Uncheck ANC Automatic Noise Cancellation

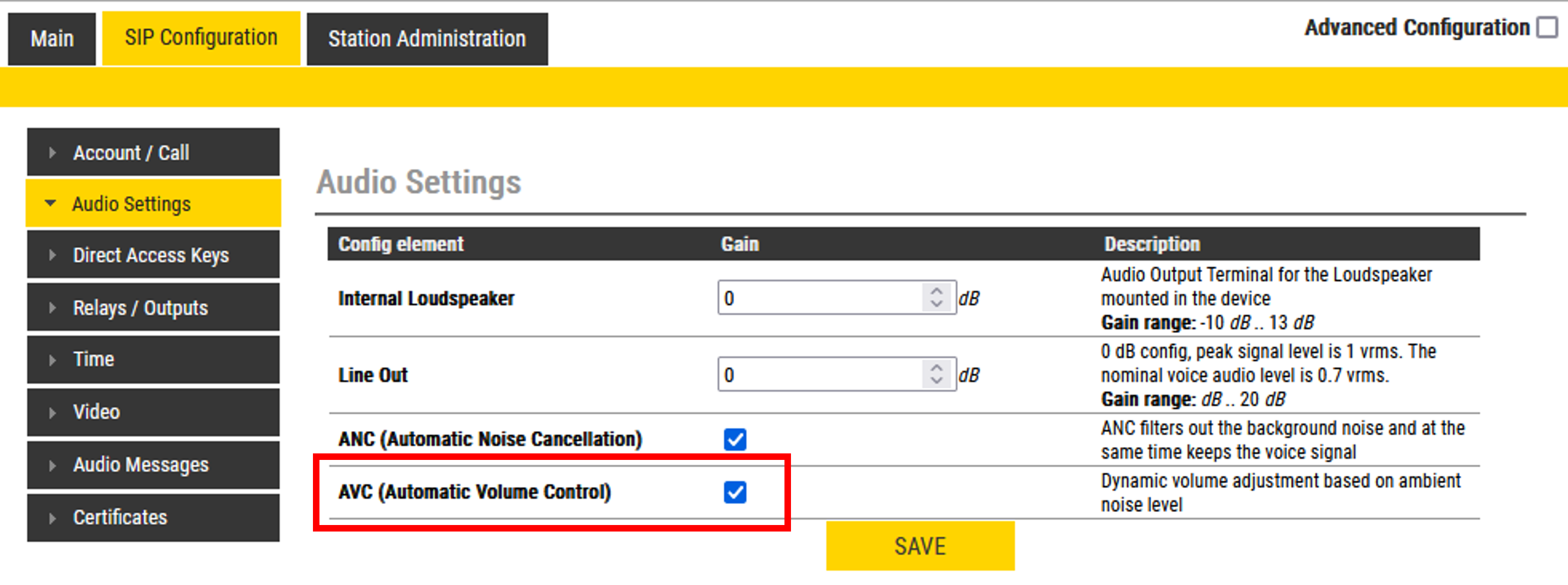point(735,439)
